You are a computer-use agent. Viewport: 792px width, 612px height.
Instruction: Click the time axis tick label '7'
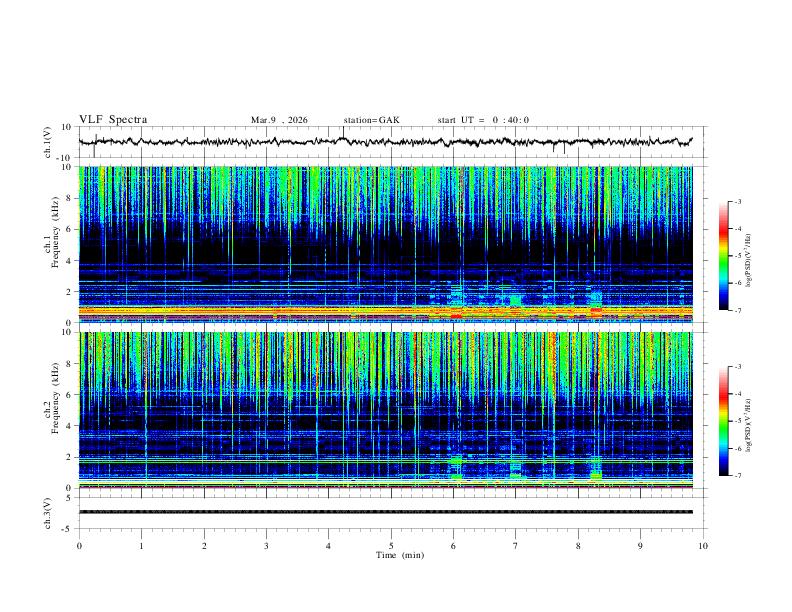[x=516, y=546]
